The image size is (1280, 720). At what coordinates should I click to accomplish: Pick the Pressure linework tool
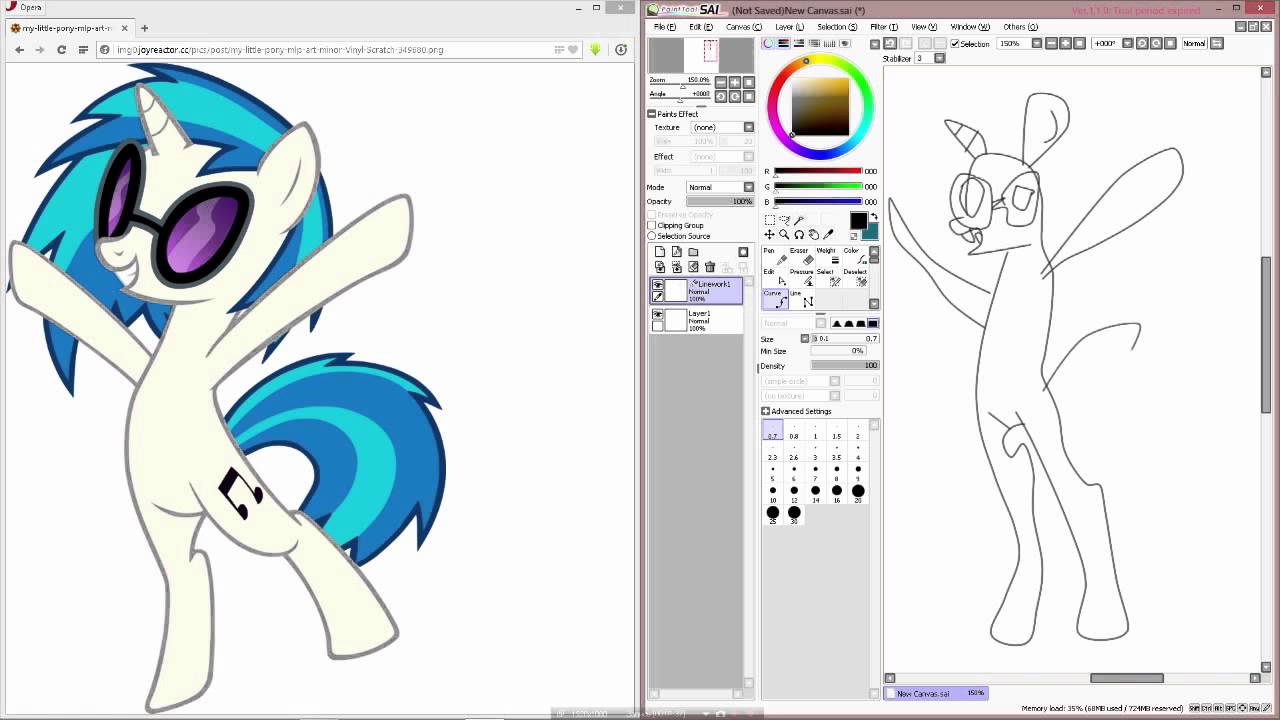coord(800,277)
